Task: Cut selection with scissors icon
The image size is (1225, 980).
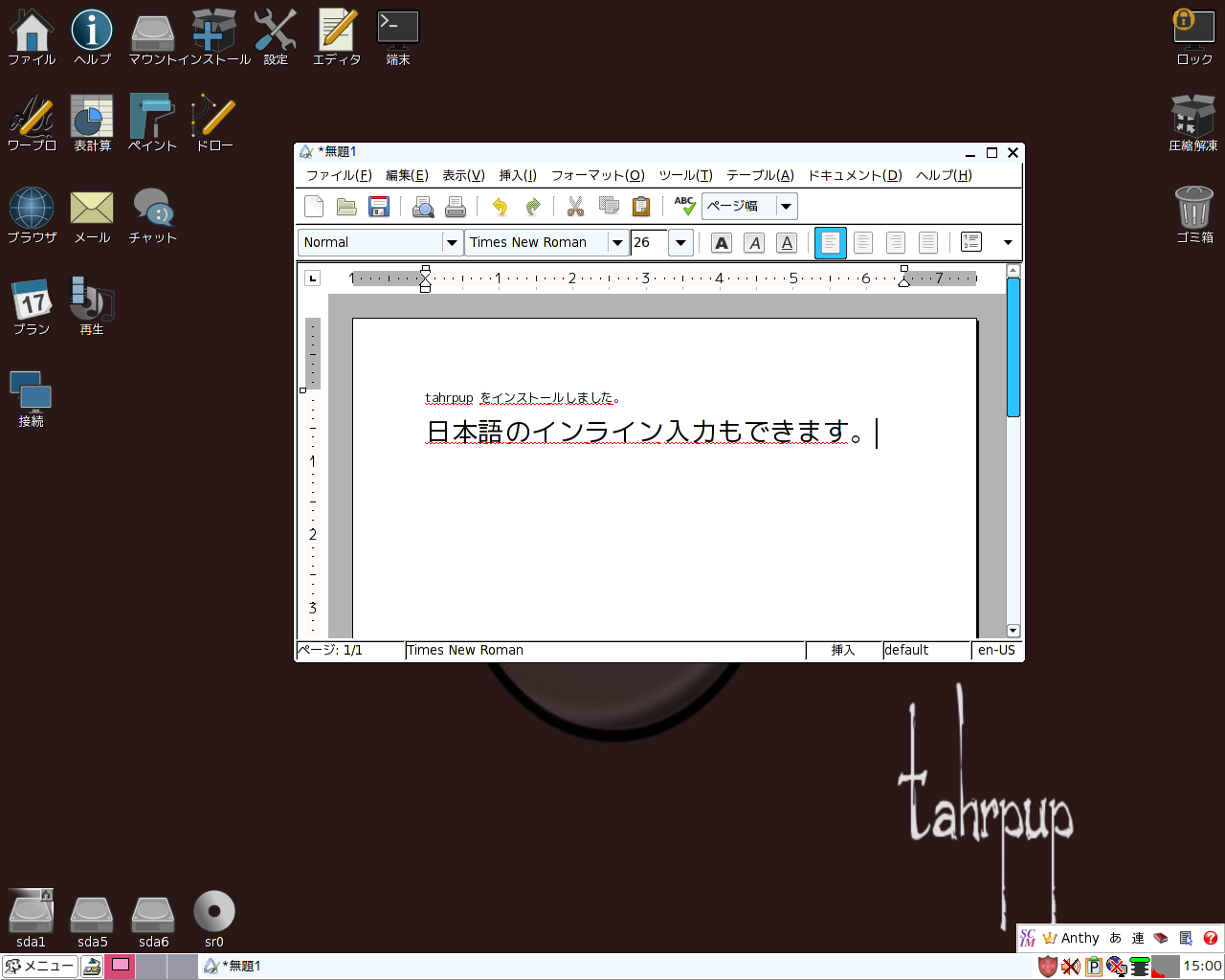Action: 575,207
